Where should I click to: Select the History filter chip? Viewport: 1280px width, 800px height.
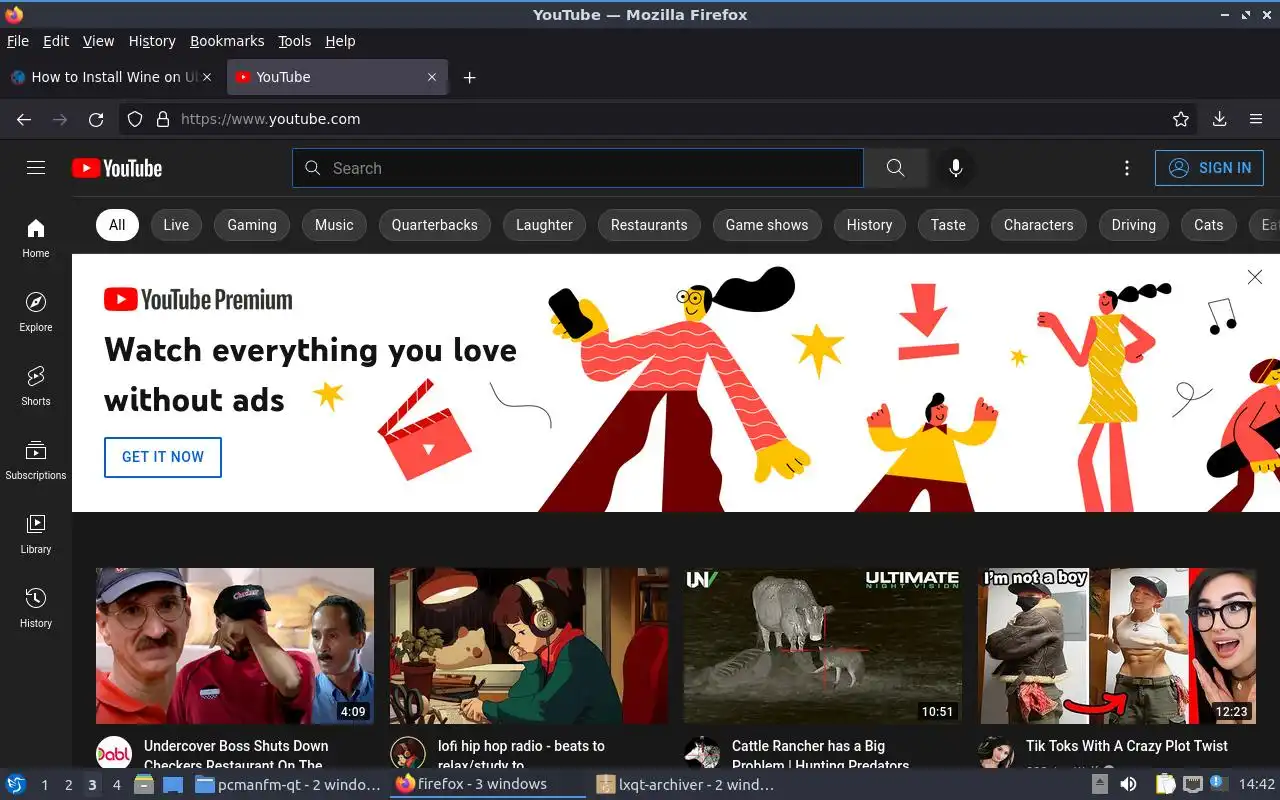tap(869, 225)
